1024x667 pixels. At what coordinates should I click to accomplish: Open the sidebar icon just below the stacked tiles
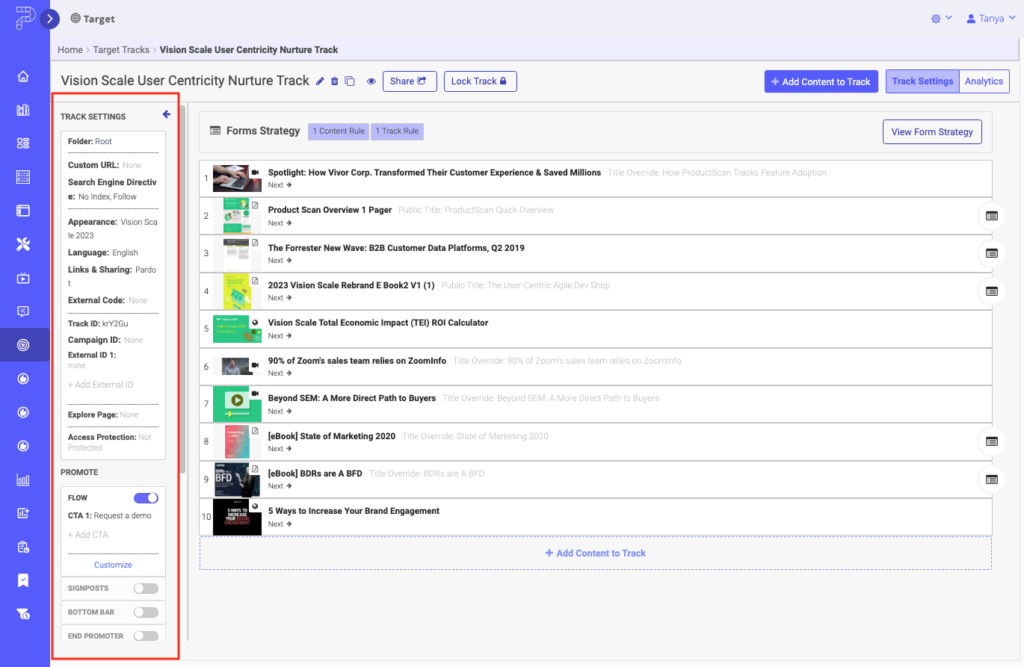[x=24, y=177]
